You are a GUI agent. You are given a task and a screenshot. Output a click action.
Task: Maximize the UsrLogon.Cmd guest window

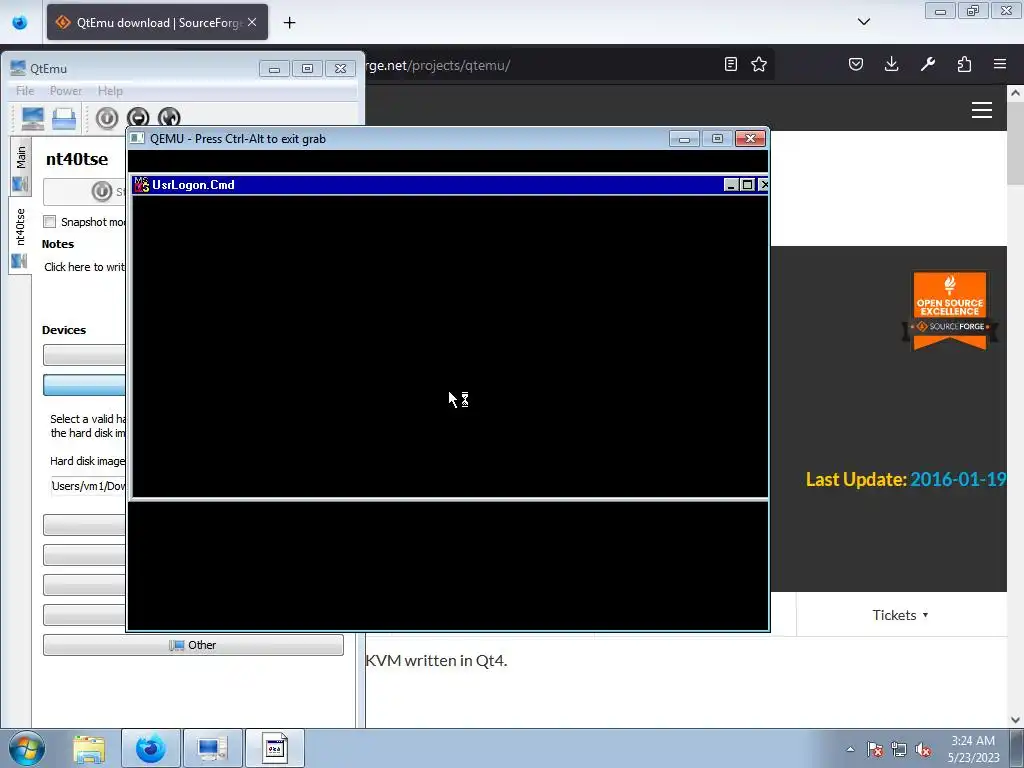click(748, 185)
